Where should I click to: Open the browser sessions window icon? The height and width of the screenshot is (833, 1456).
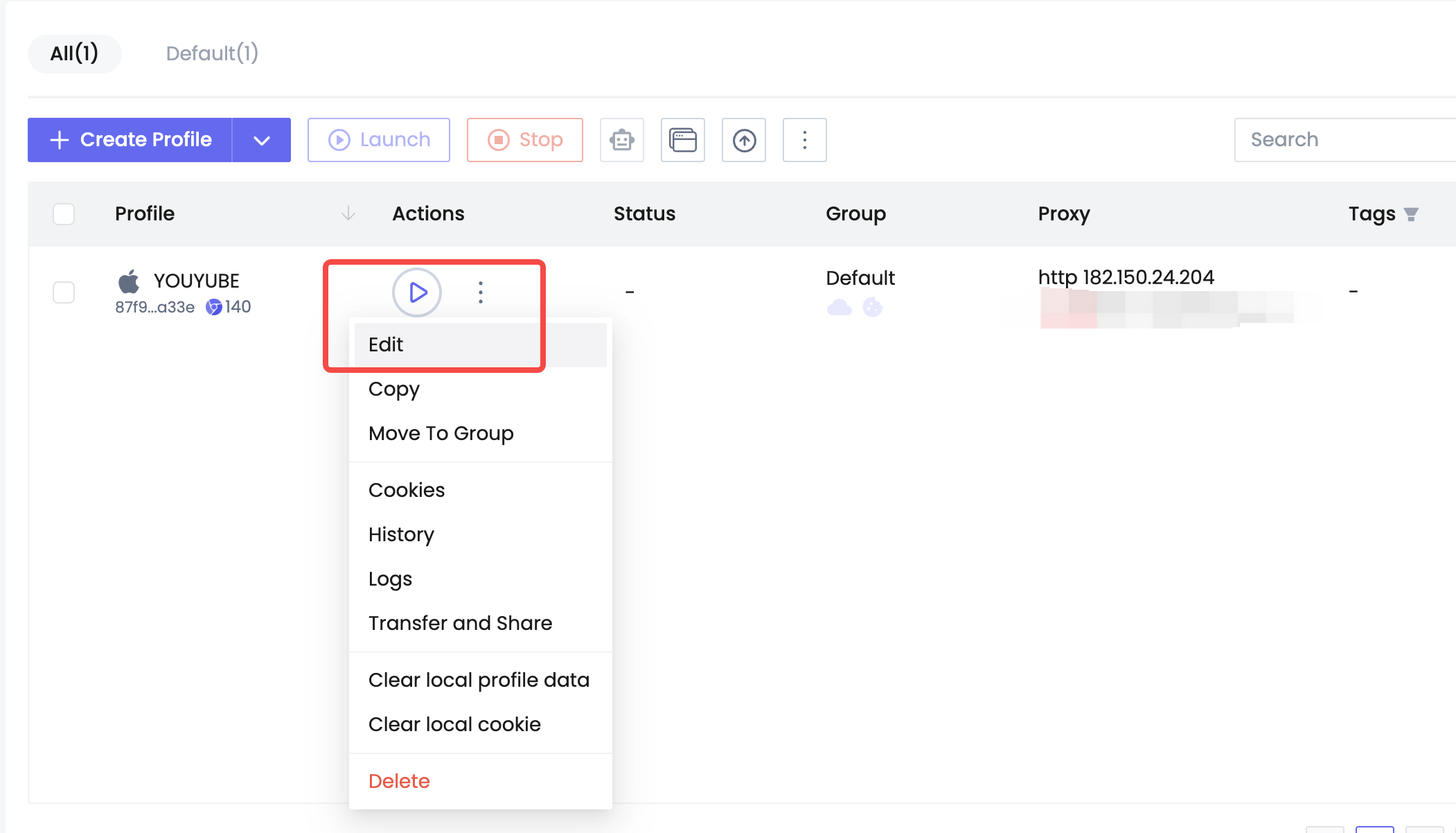click(682, 140)
